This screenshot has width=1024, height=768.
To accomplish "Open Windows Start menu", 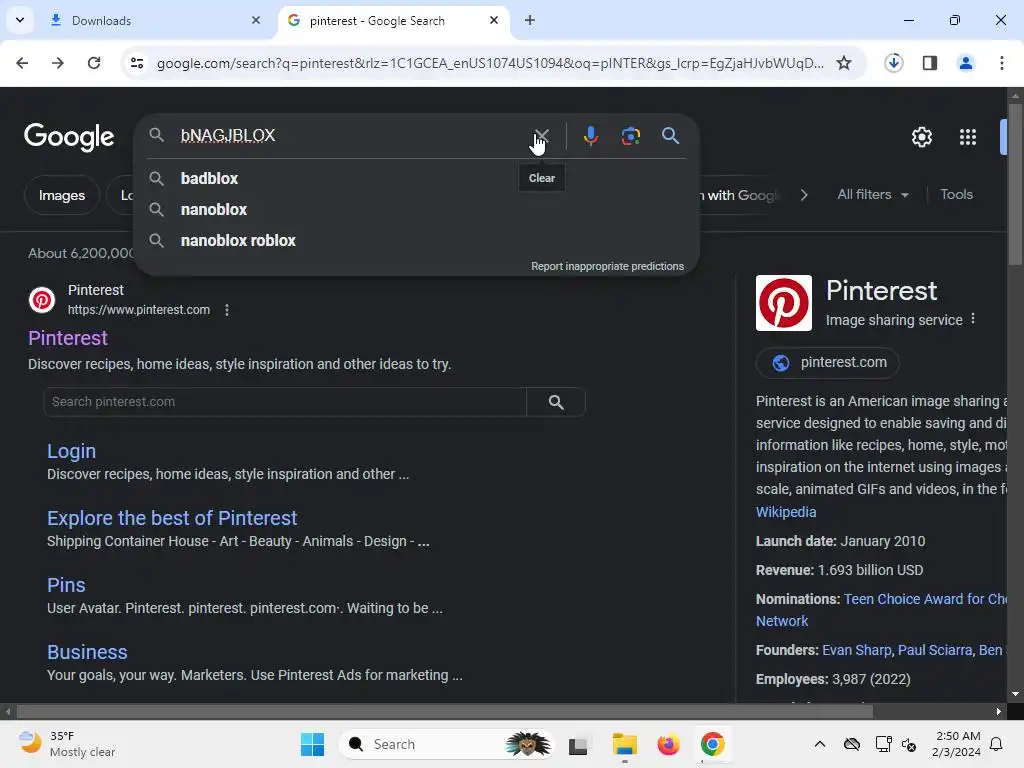I will 312,744.
